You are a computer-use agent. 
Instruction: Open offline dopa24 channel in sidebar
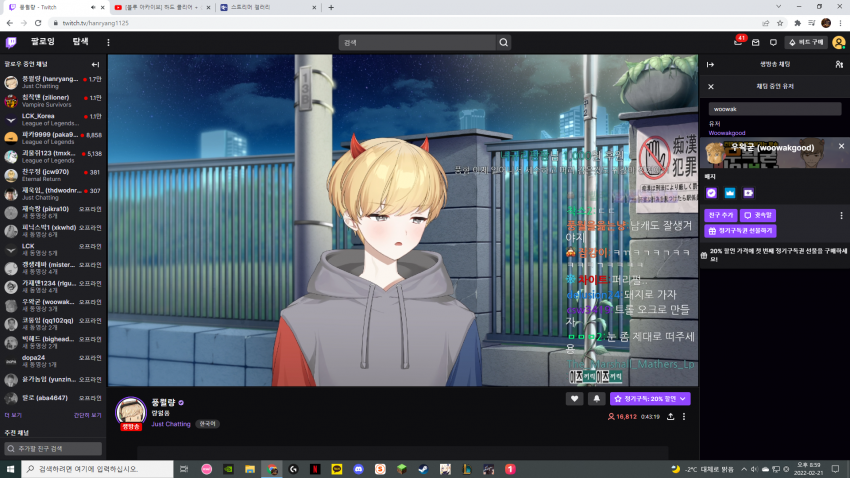(x=53, y=361)
